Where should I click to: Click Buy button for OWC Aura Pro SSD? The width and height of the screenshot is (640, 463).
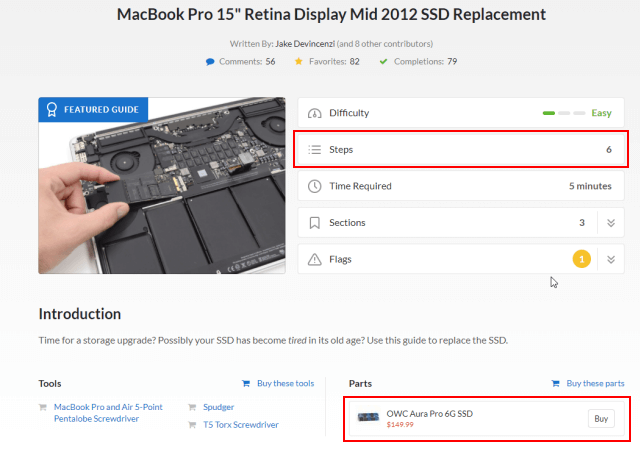click(x=601, y=418)
